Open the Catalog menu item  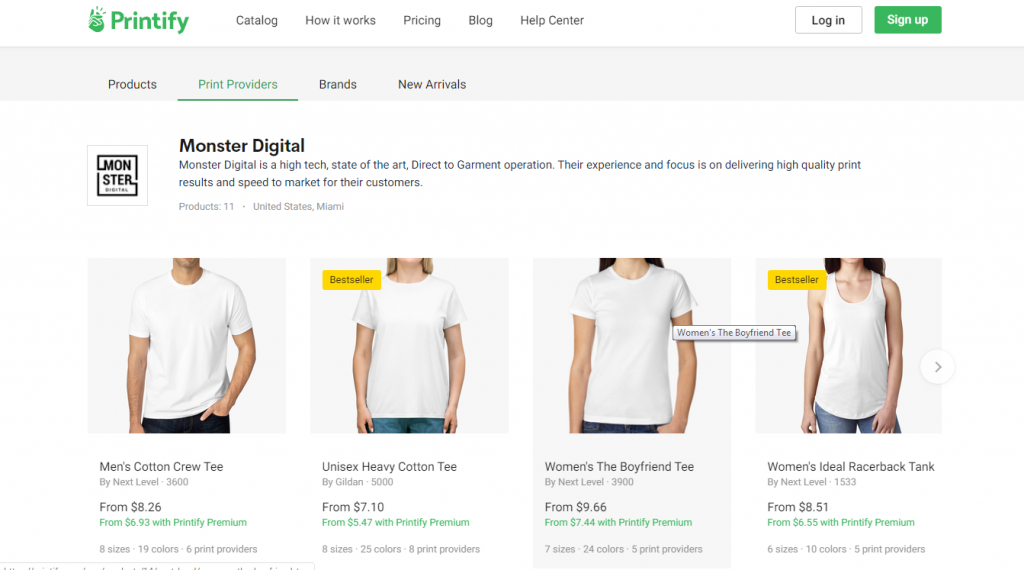(257, 20)
